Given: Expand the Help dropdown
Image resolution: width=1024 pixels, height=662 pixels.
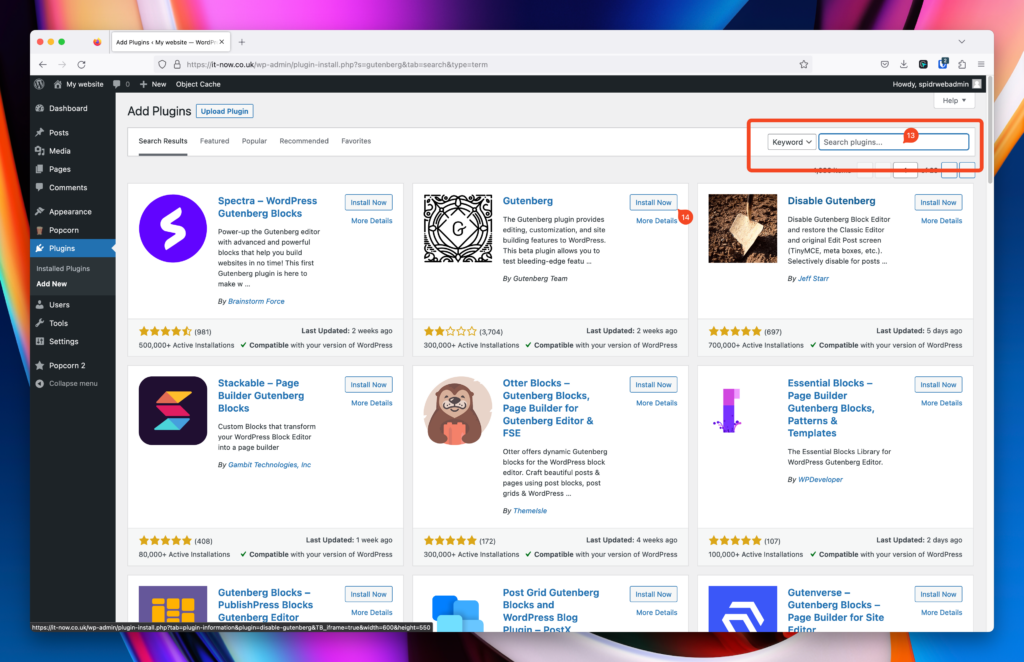Looking at the screenshot, I should (x=954, y=101).
